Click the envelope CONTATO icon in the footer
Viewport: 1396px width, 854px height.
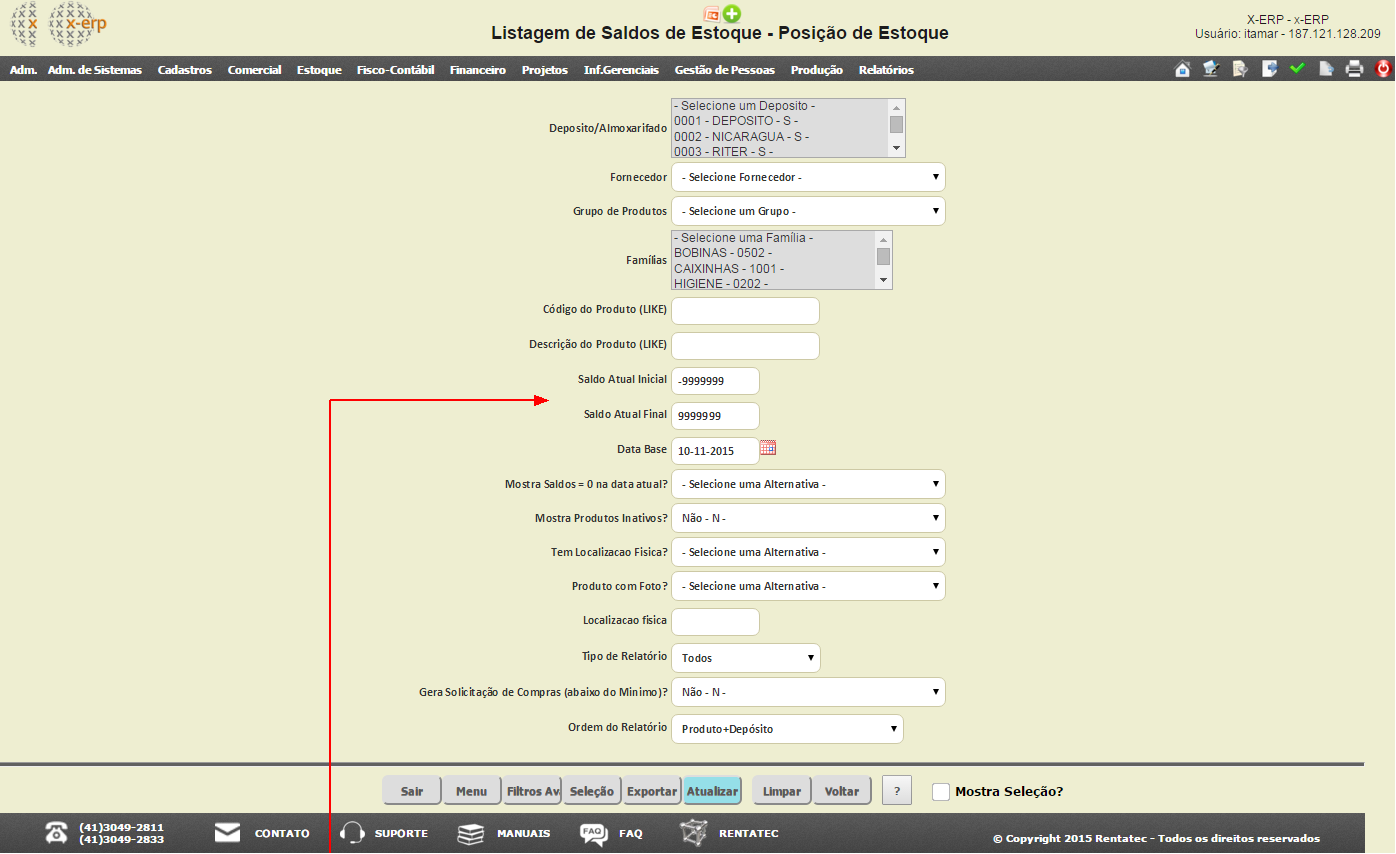228,832
